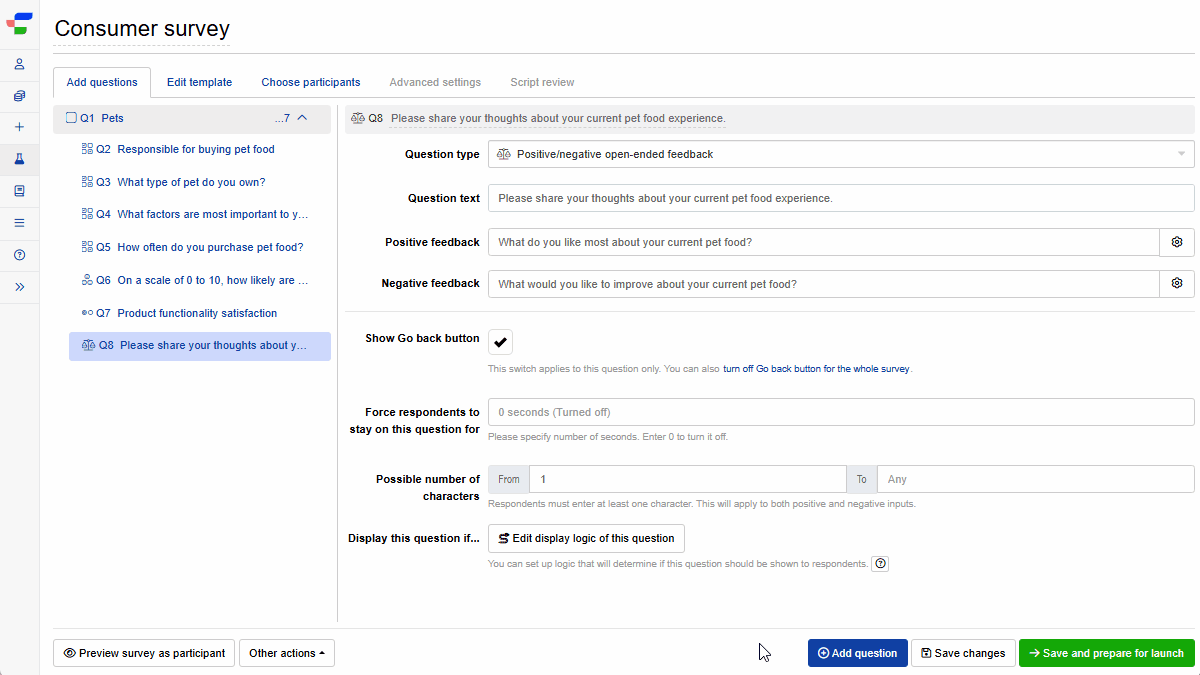Click the plus icon to create something new
The height and width of the screenshot is (675, 1200).
pyautogui.click(x=19, y=127)
